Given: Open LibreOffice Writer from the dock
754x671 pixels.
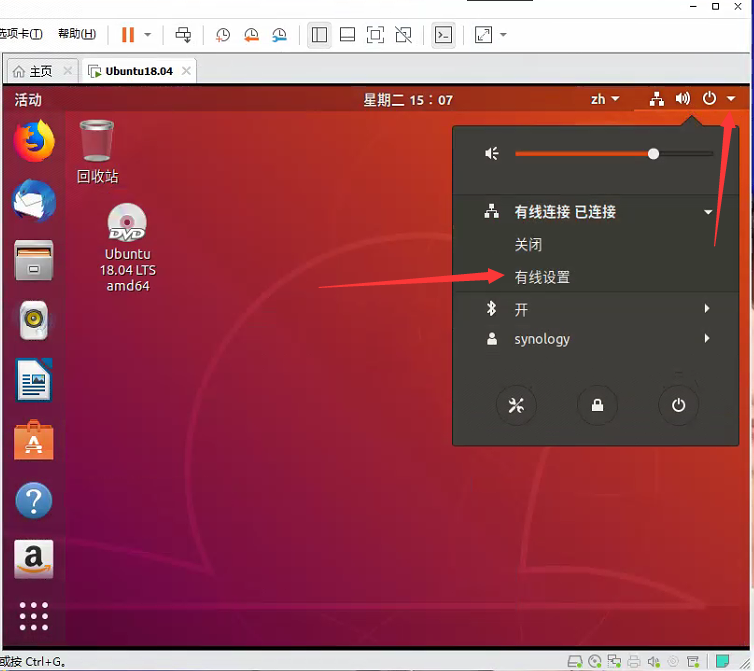Looking at the screenshot, I should pyautogui.click(x=34, y=380).
